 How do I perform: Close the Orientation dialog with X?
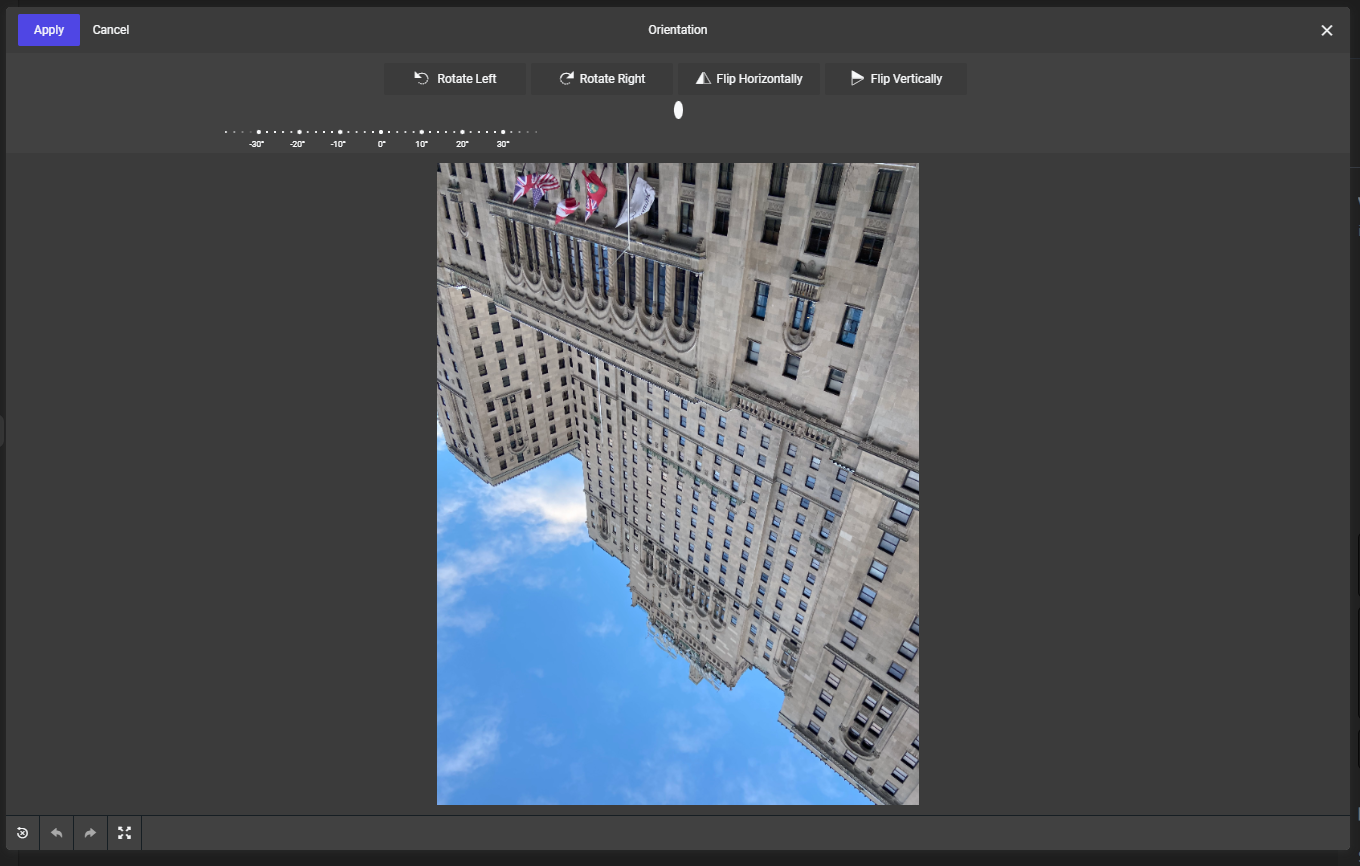[1327, 30]
